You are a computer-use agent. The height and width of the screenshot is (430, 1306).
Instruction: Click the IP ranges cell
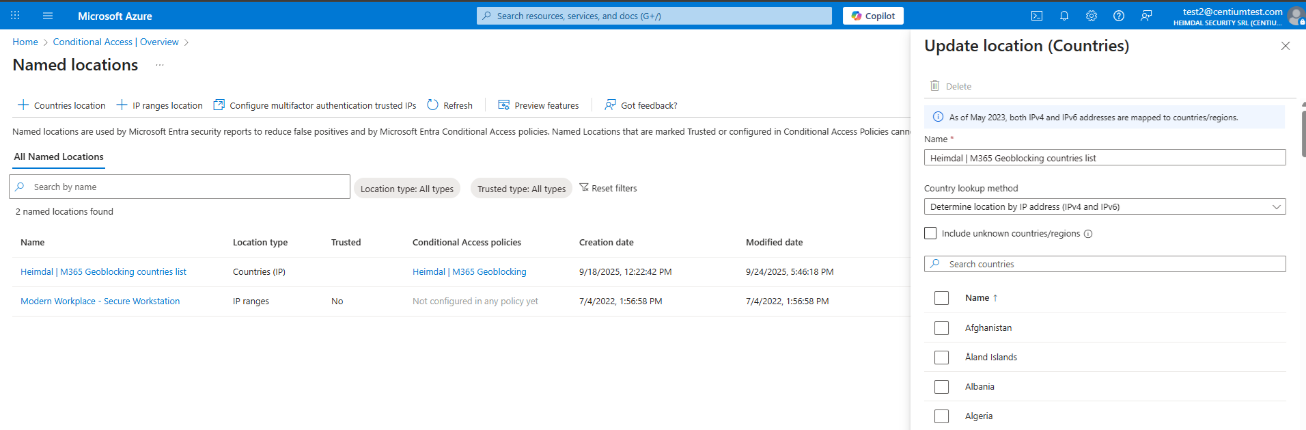251,301
